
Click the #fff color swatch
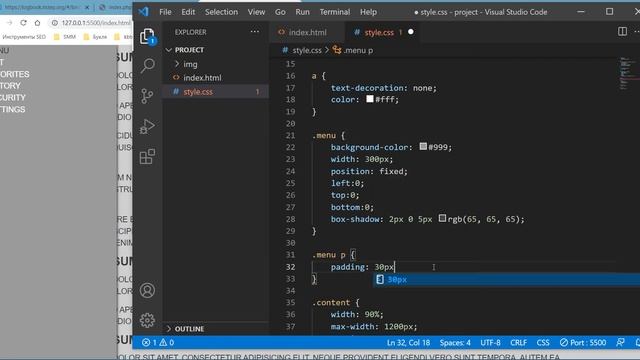tap(370, 99)
